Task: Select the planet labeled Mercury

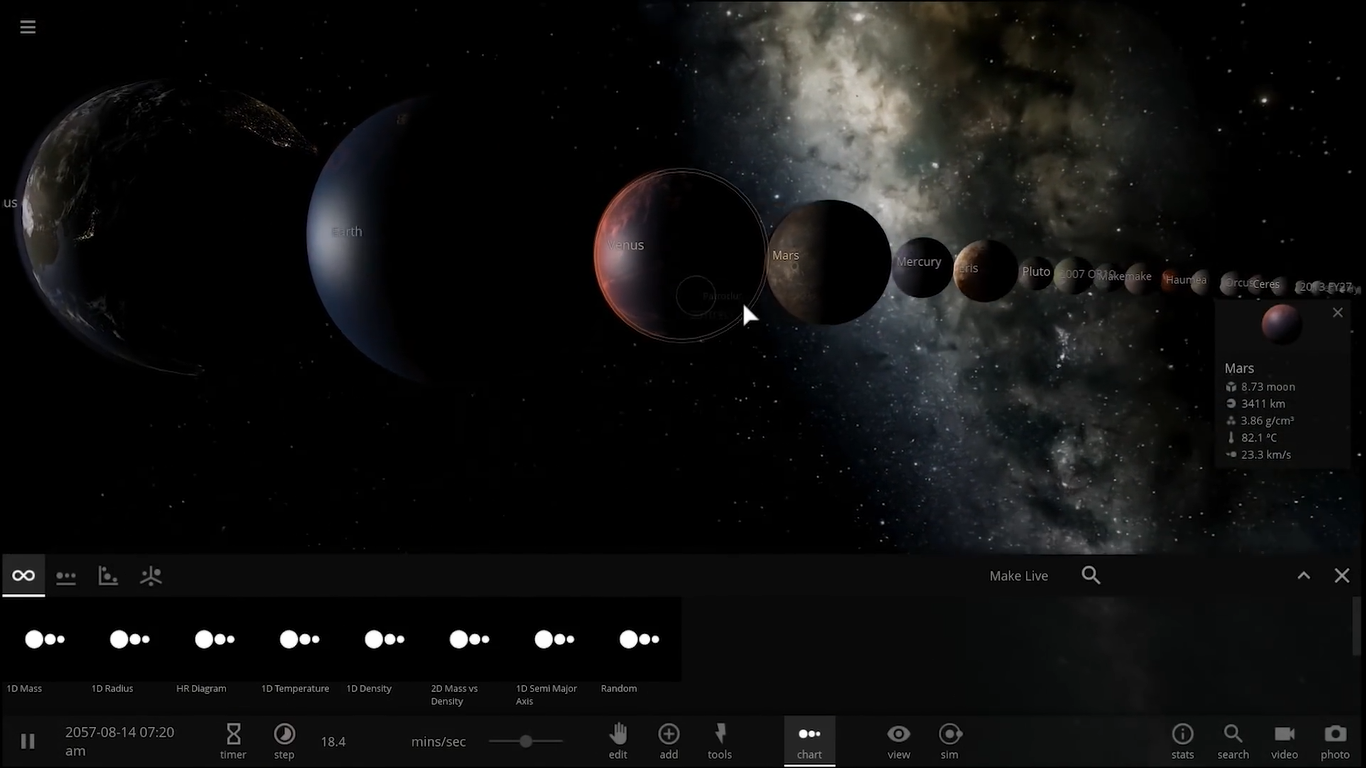Action: click(x=922, y=267)
